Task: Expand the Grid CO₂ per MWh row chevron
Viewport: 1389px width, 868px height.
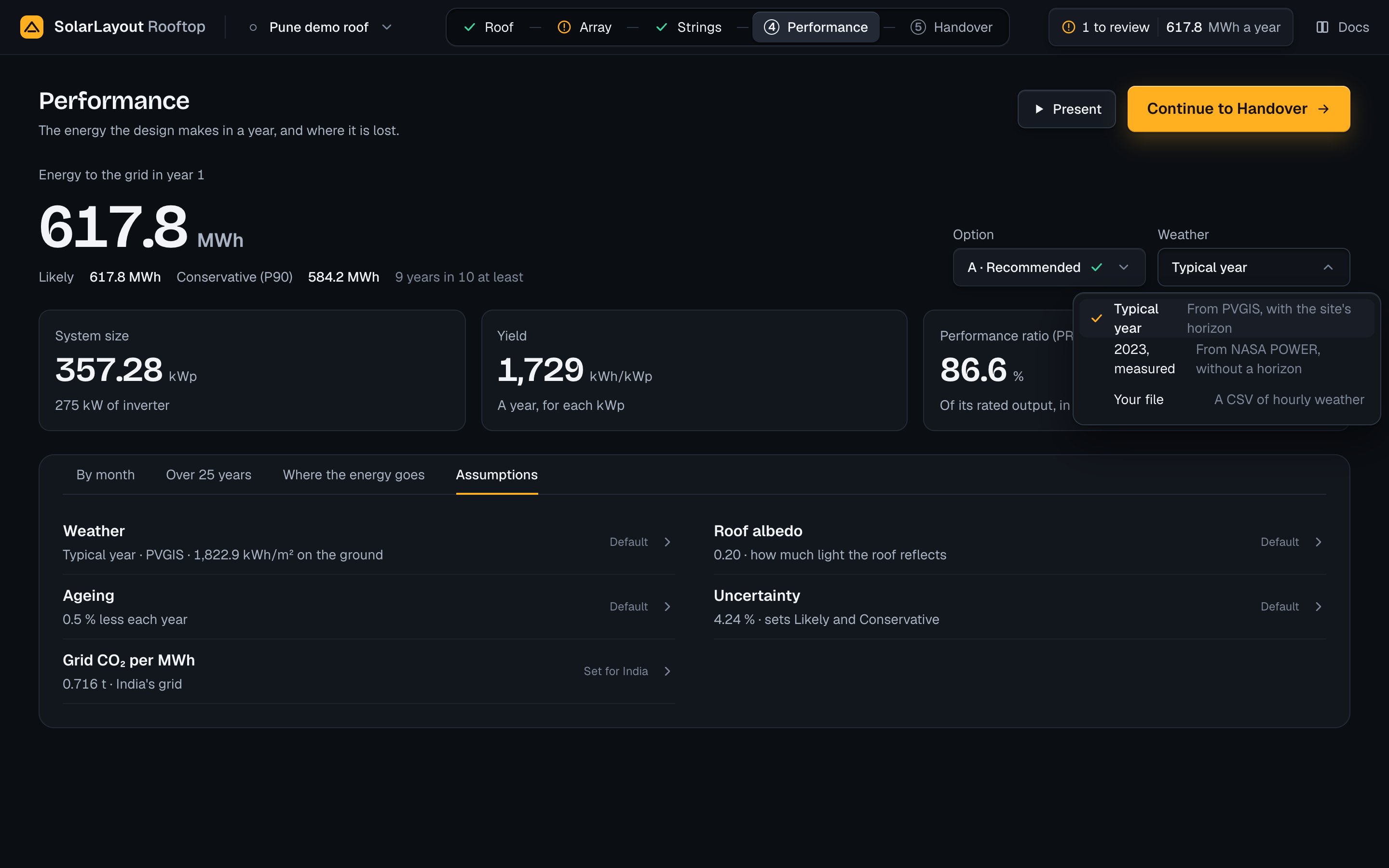Action: coord(667,671)
